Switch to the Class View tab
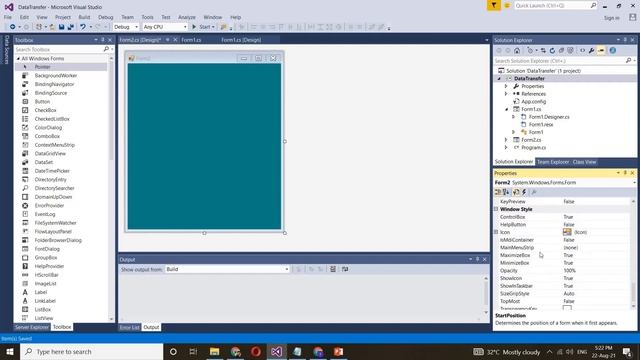 pyautogui.click(x=584, y=162)
